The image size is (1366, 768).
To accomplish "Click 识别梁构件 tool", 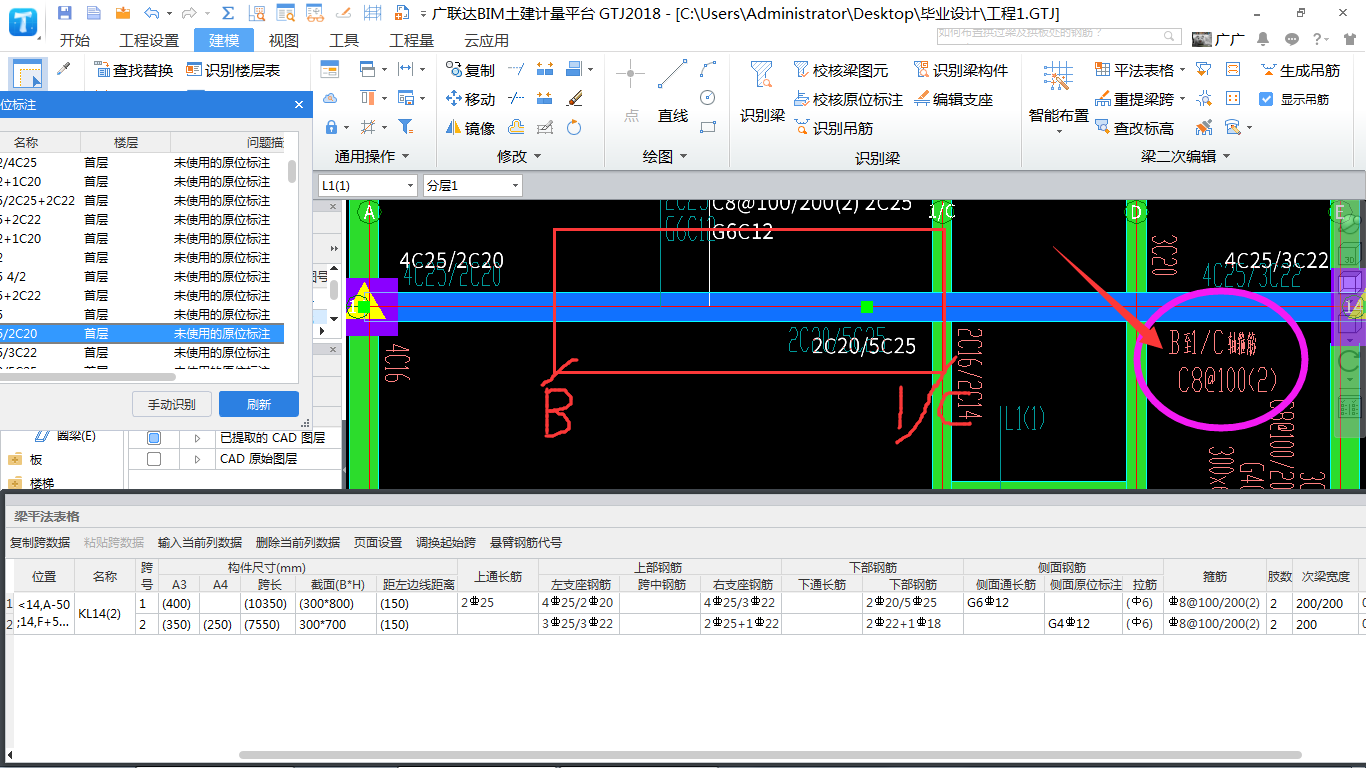I will (x=960, y=70).
